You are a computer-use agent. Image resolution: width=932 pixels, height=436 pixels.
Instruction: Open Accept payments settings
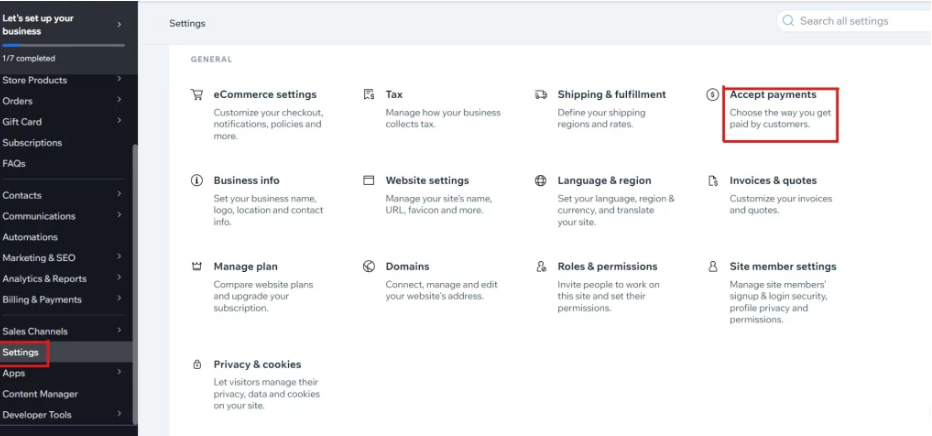click(773, 94)
